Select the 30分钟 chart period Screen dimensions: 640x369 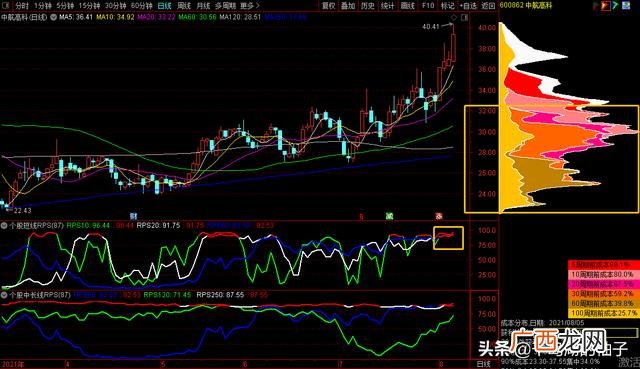point(116,6)
